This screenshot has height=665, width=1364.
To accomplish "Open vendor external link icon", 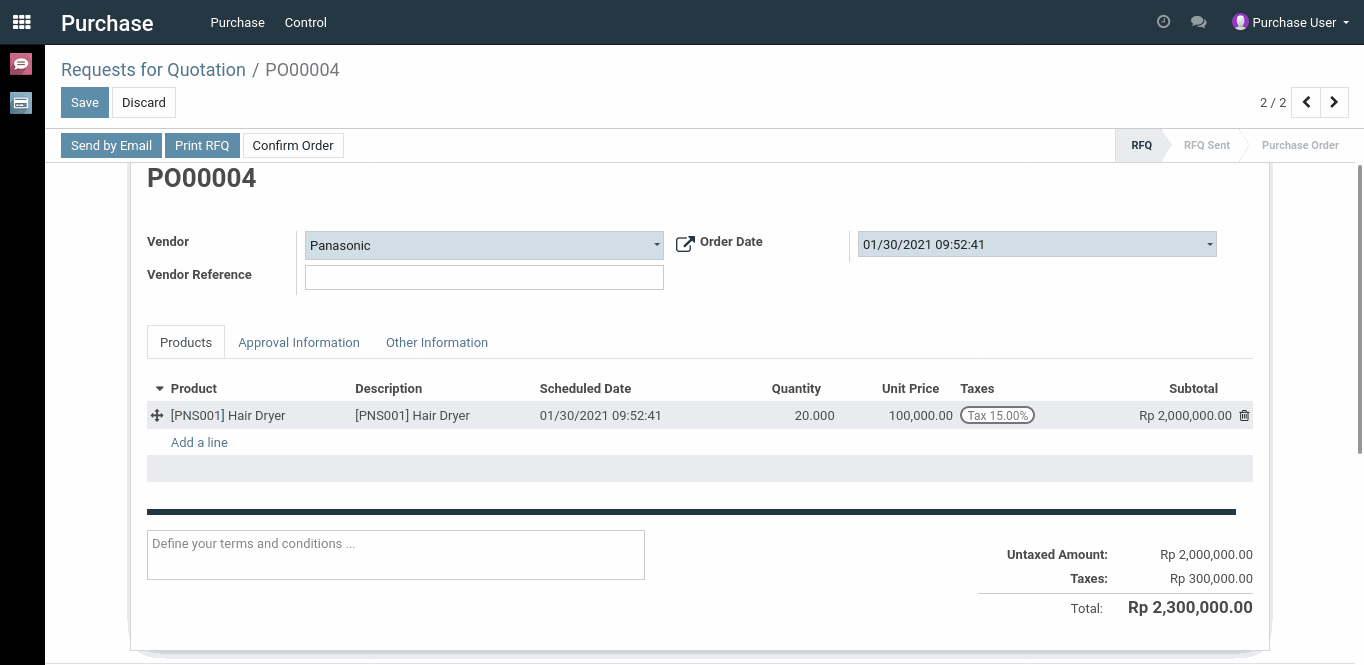I will tap(685, 244).
